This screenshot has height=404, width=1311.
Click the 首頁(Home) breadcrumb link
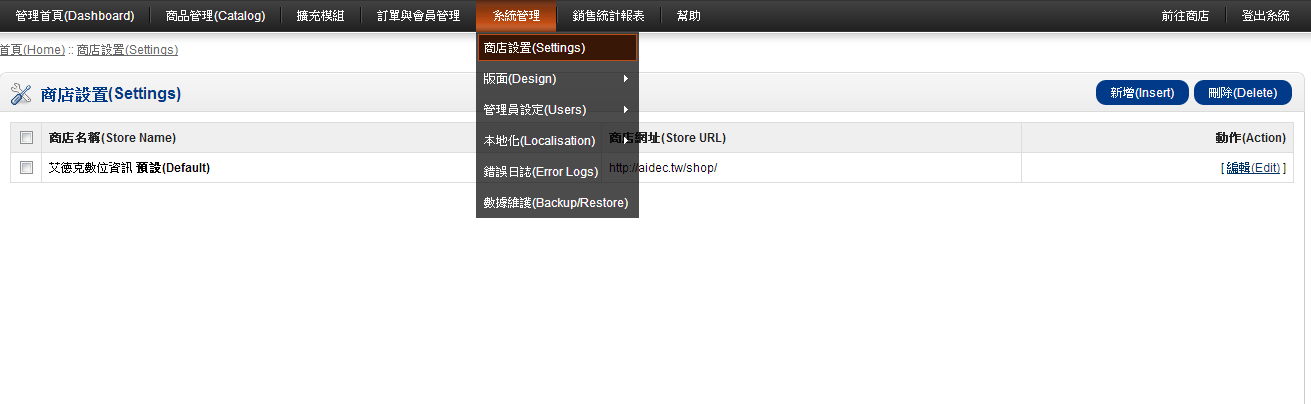[x=32, y=50]
